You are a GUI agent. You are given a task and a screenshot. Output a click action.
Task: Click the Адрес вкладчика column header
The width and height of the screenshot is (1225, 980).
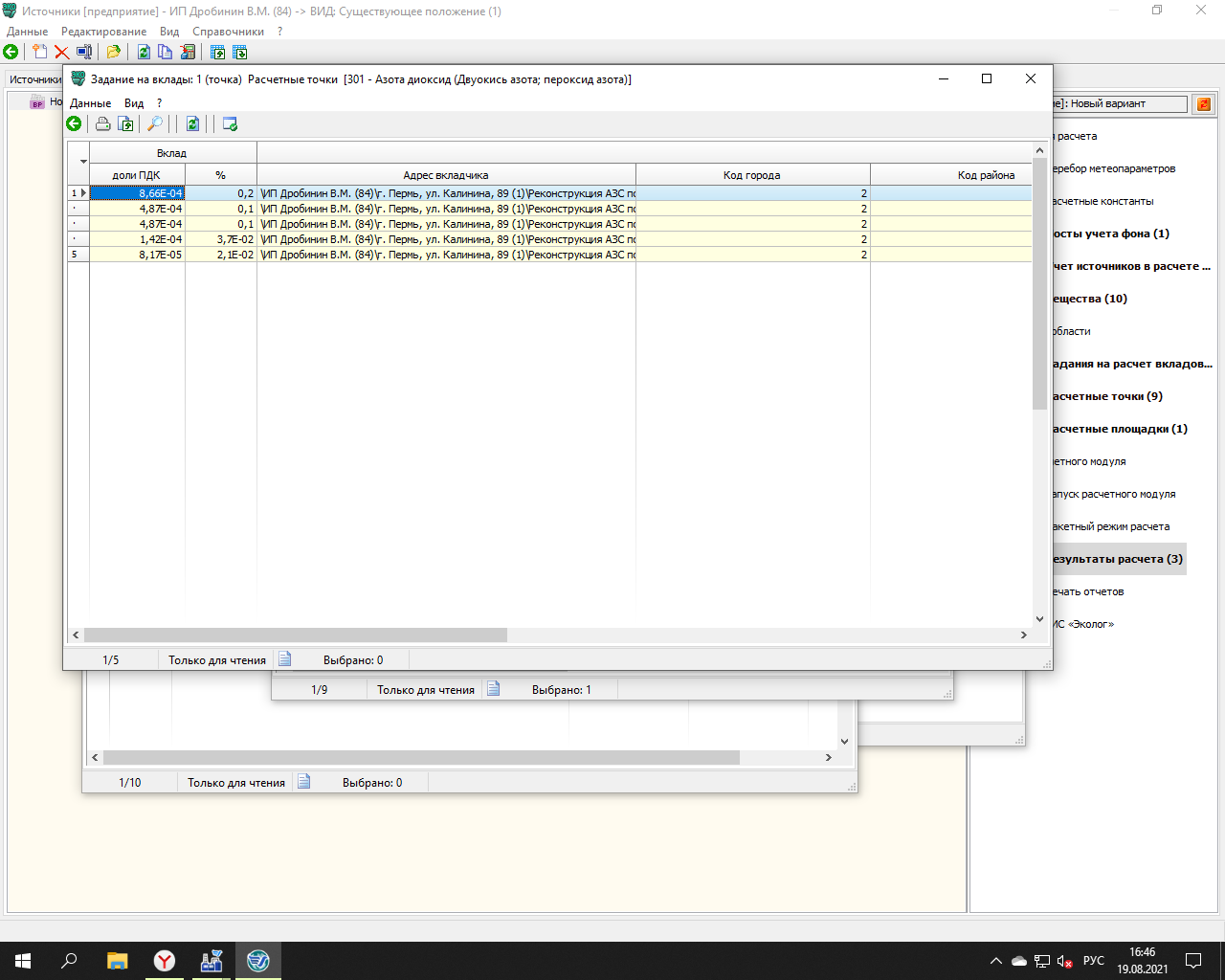[446, 175]
